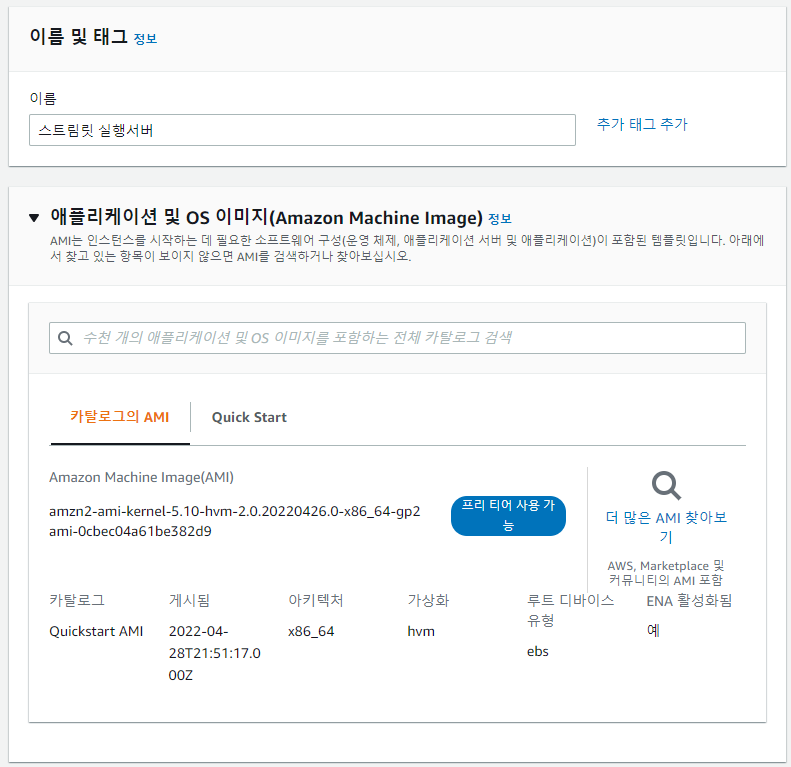
Task: Click the Quickstart AMI catalog value
Action: [x=96, y=631]
